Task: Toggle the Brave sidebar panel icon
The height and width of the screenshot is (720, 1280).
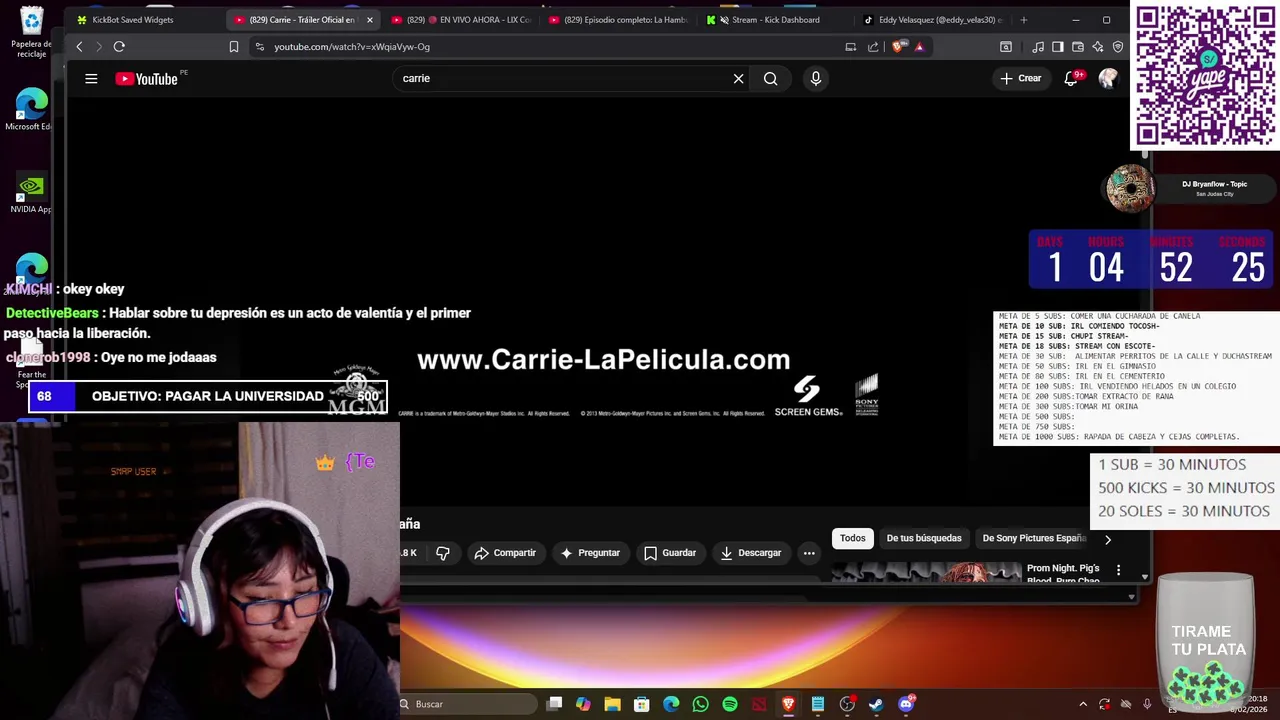Action: (x=1058, y=47)
